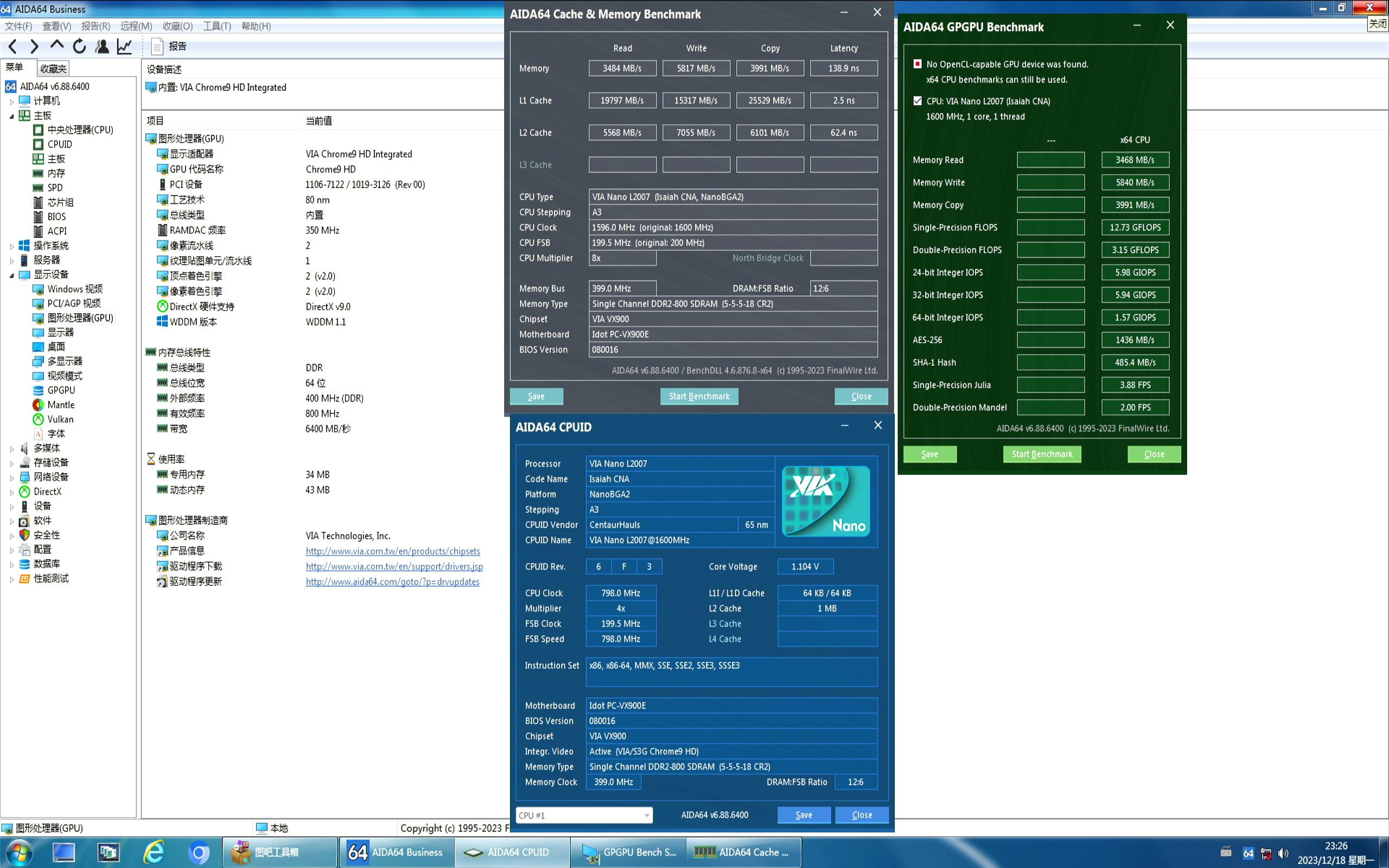Click the chart graph toolbar icon
The height and width of the screenshot is (868, 1389).
[x=125, y=47]
